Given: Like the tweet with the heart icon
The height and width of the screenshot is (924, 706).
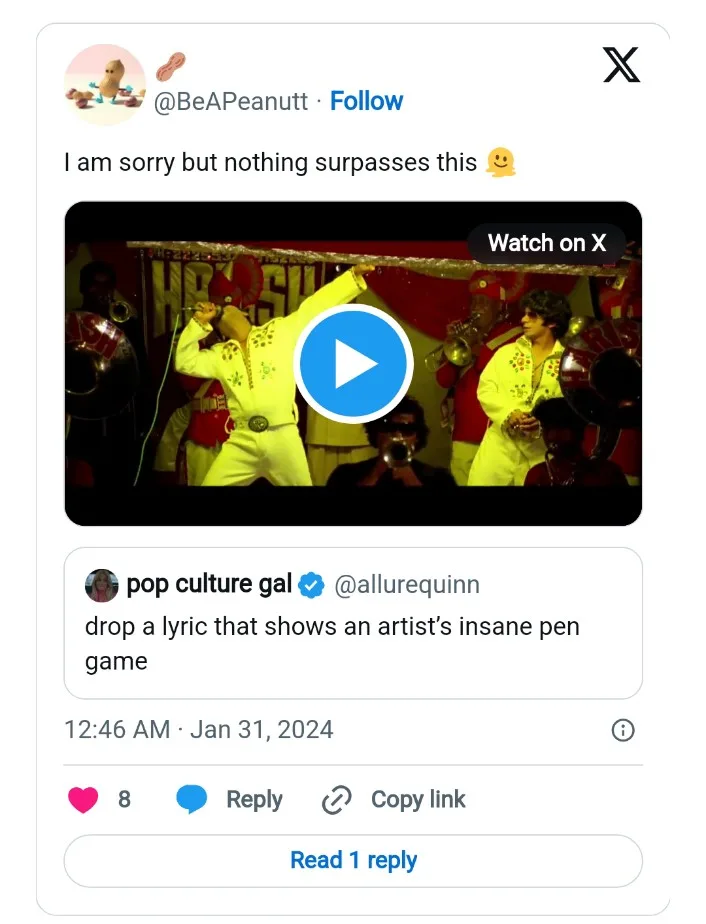Looking at the screenshot, I should click(x=83, y=799).
